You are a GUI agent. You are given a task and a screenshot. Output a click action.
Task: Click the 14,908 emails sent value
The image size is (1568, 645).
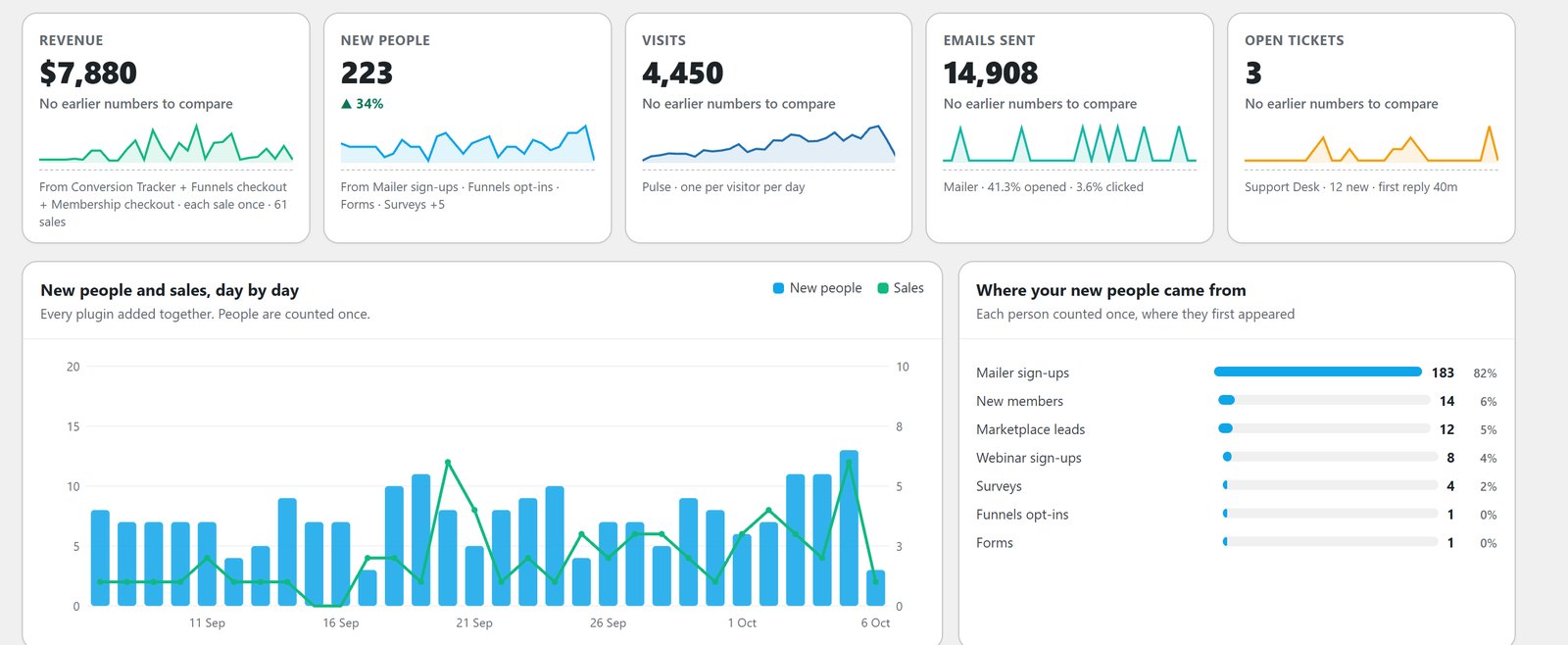click(991, 73)
